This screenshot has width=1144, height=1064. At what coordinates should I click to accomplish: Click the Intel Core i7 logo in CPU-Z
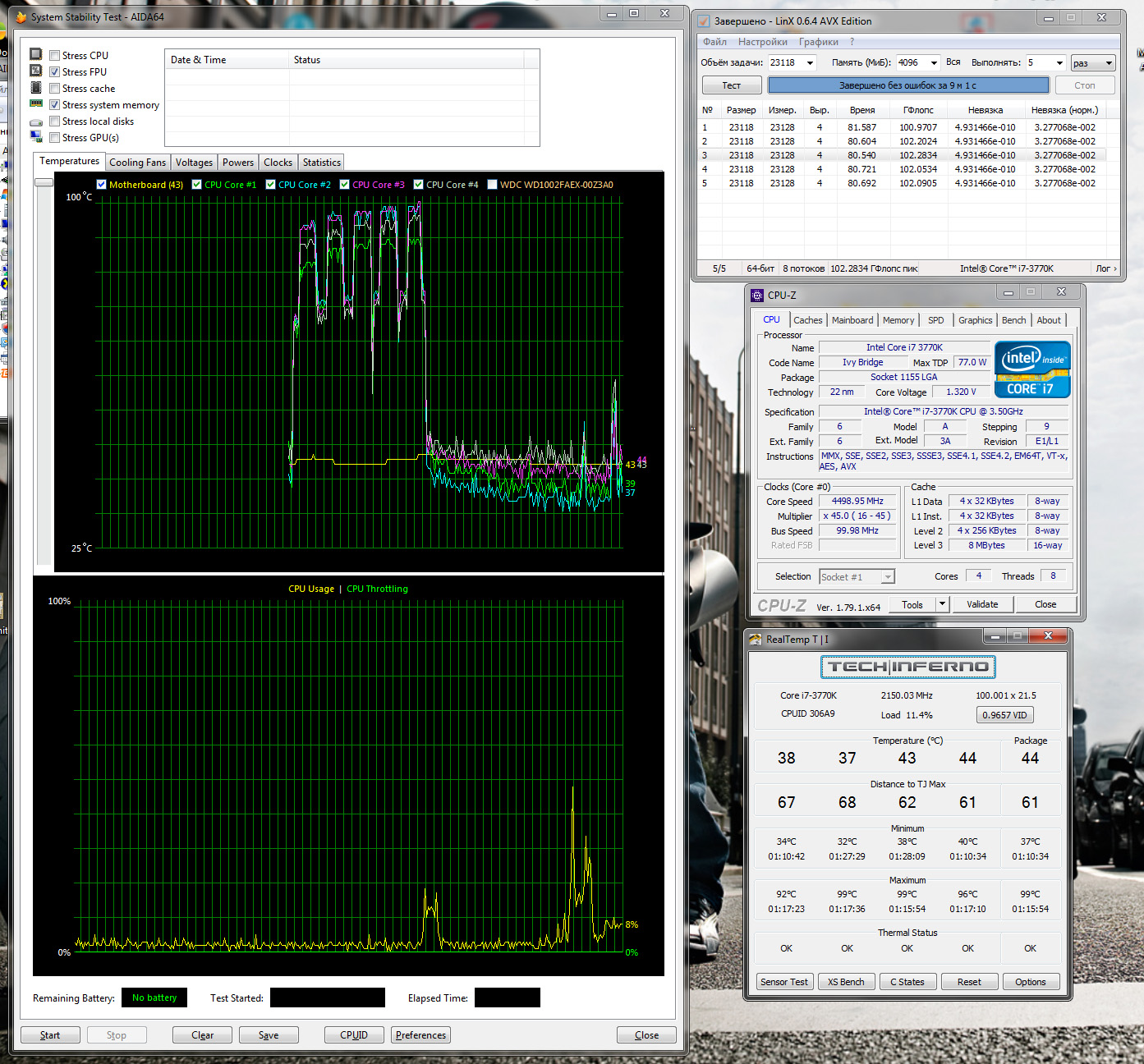pyautogui.click(x=1032, y=369)
